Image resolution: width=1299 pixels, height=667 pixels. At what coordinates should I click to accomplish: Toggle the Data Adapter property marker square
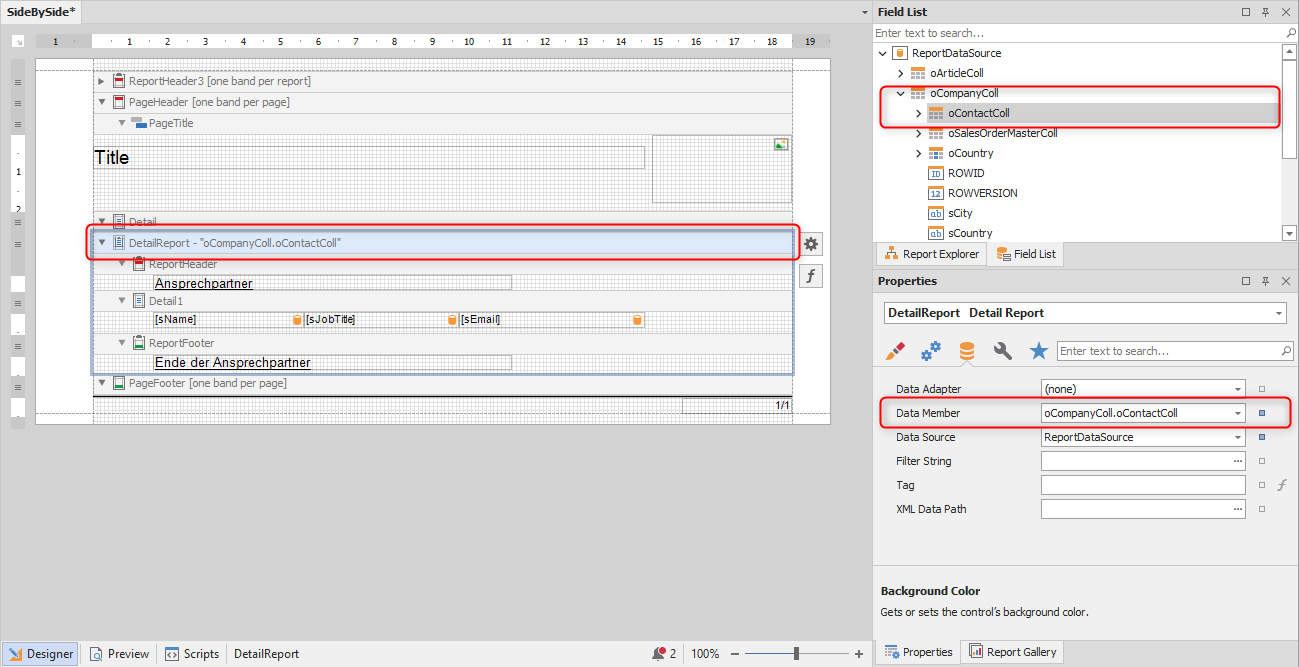click(x=1262, y=389)
